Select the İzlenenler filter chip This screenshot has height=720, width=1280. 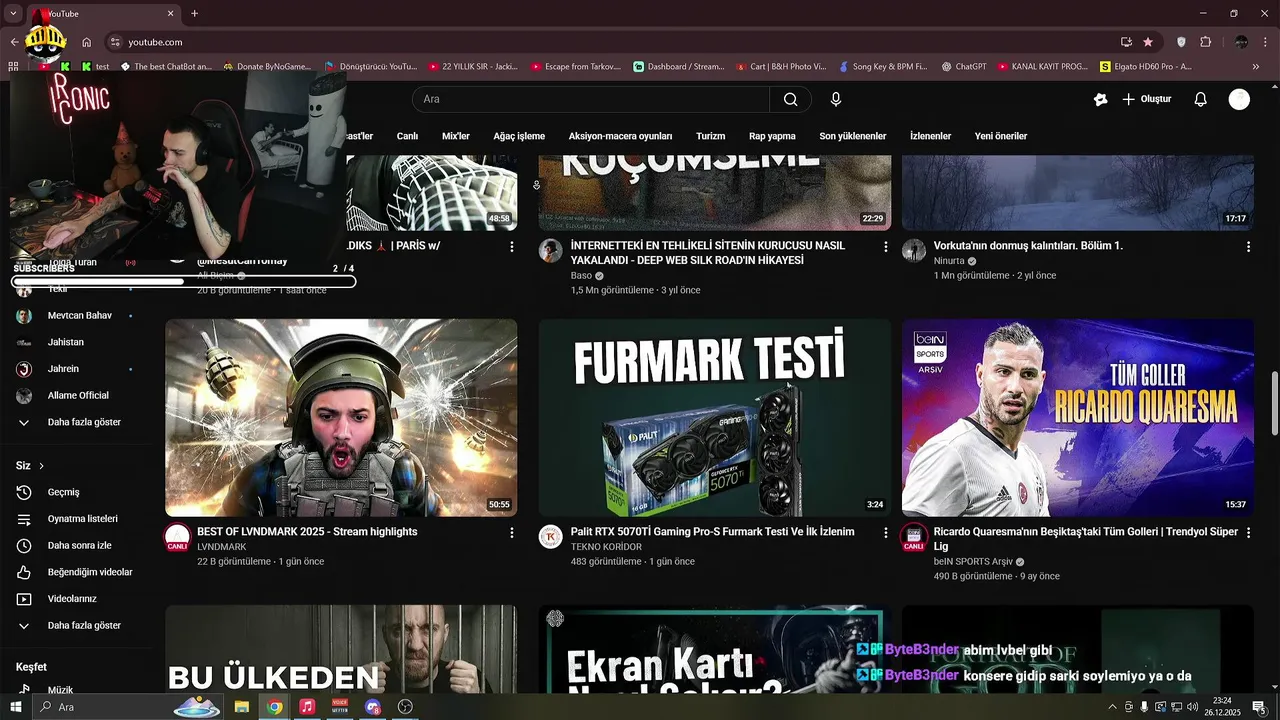(930, 136)
